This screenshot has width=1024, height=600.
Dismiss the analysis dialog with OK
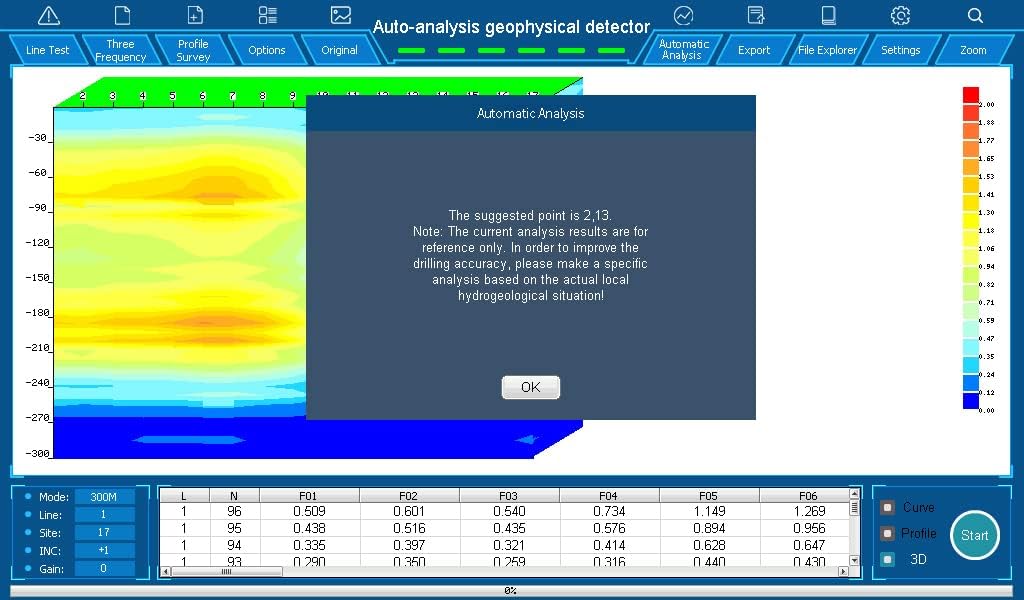pos(530,387)
